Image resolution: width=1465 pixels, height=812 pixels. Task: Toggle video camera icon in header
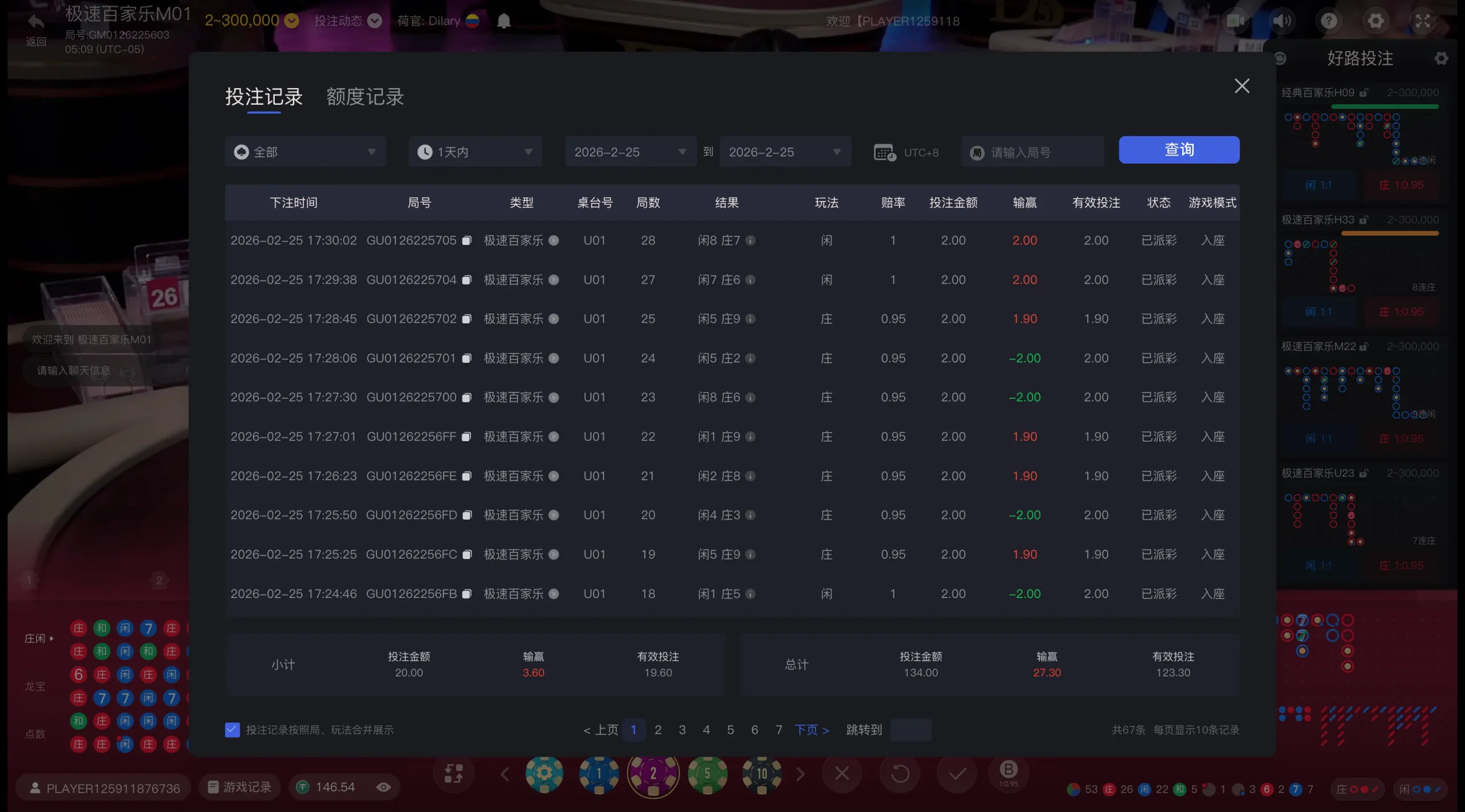(x=1235, y=21)
